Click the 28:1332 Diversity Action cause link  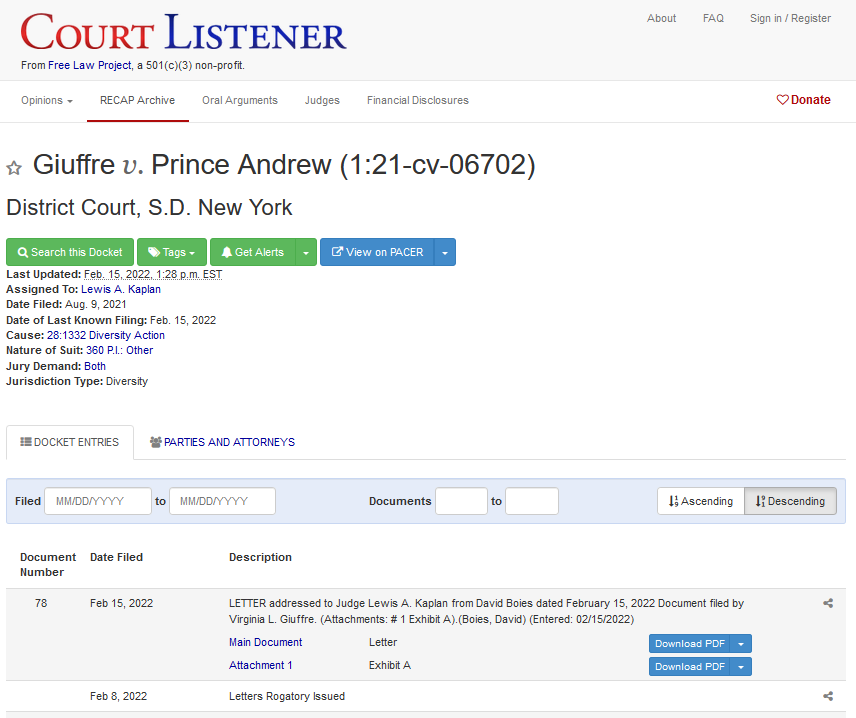(x=106, y=335)
